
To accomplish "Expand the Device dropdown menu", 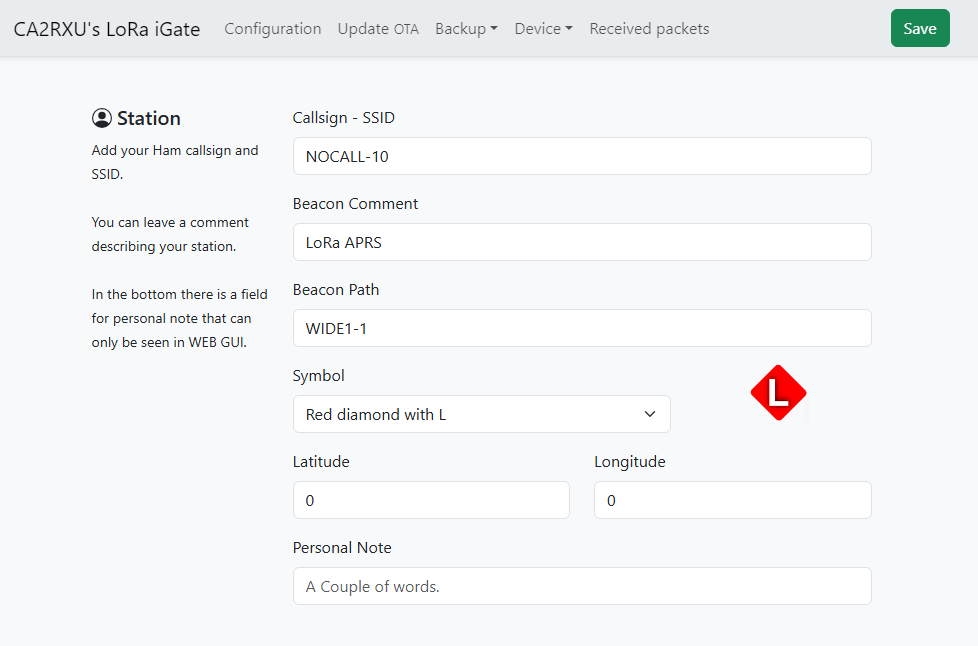I will point(543,29).
